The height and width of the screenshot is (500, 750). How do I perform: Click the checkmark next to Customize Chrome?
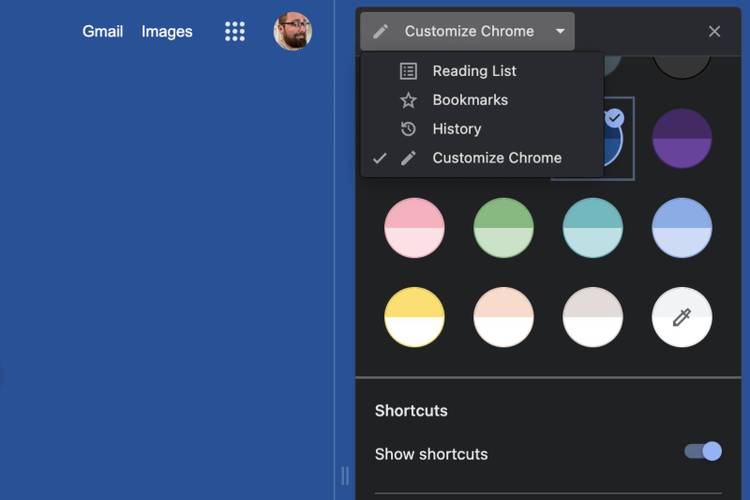point(379,158)
